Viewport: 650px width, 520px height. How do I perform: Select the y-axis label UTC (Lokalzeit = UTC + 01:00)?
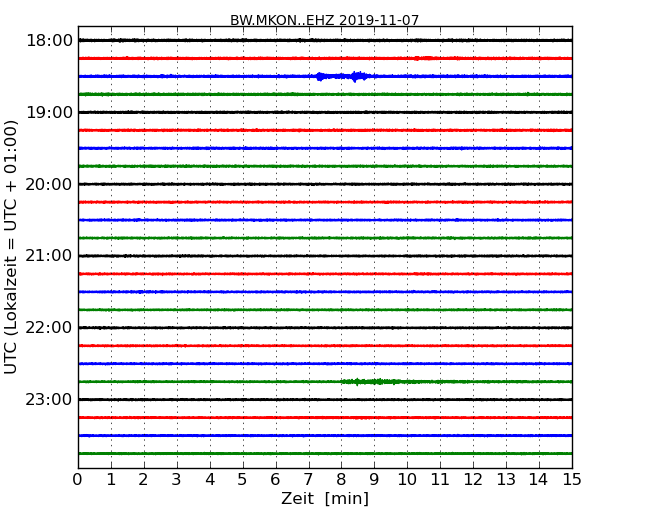coord(11,248)
